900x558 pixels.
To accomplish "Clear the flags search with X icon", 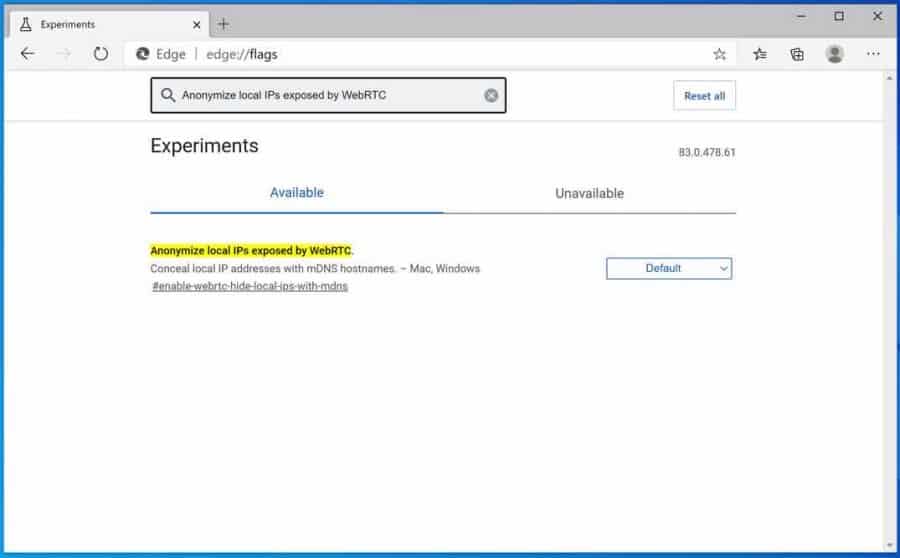I will point(491,95).
